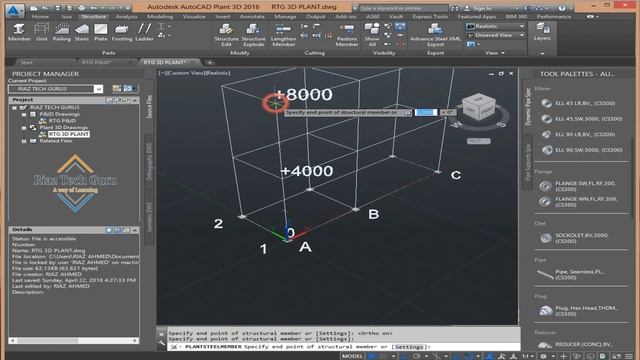Open the AutoCAD application menu logo
The width and height of the screenshot is (640, 360).
14,10
